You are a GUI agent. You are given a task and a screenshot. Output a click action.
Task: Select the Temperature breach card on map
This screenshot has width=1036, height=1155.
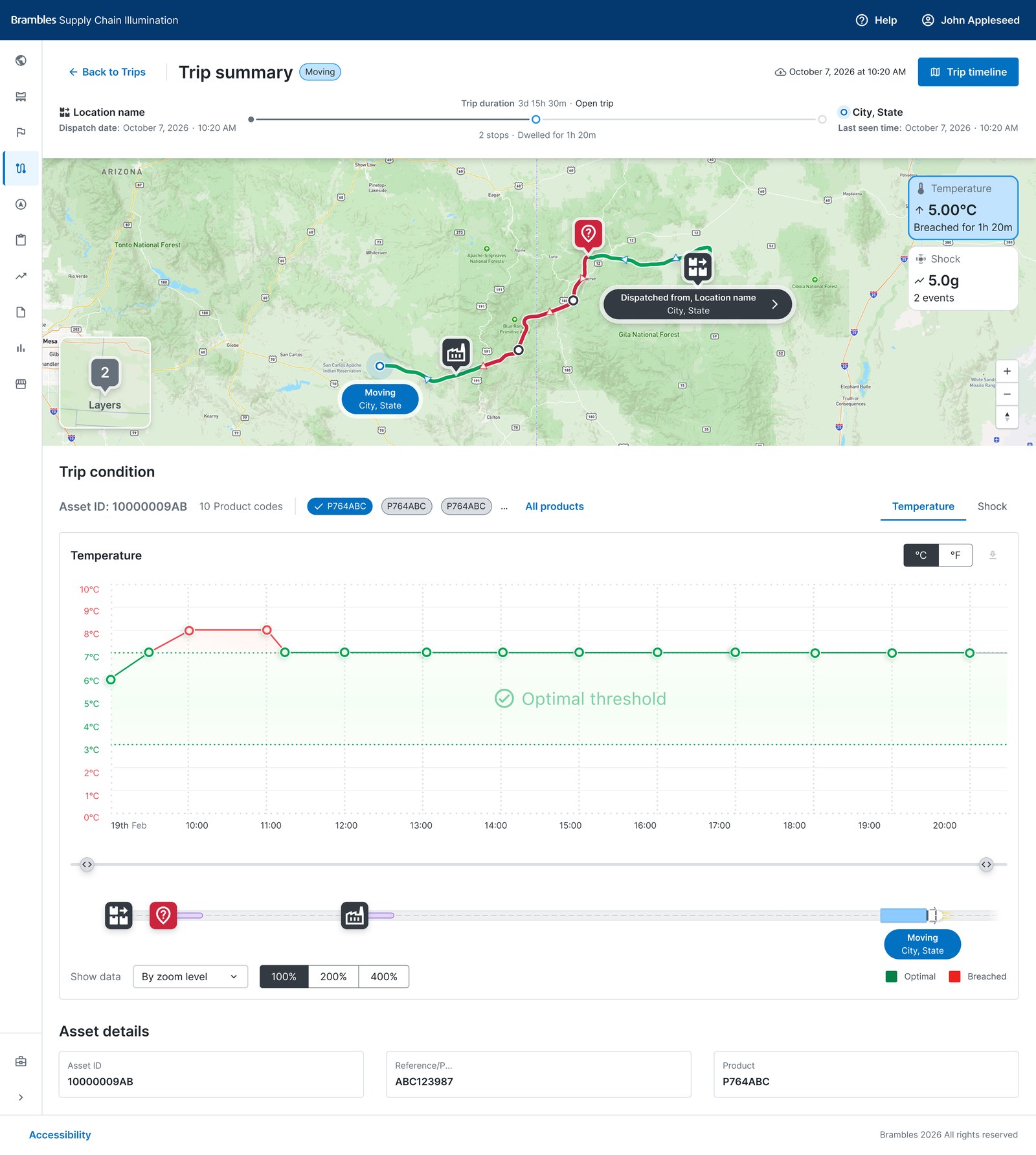click(x=963, y=208)
